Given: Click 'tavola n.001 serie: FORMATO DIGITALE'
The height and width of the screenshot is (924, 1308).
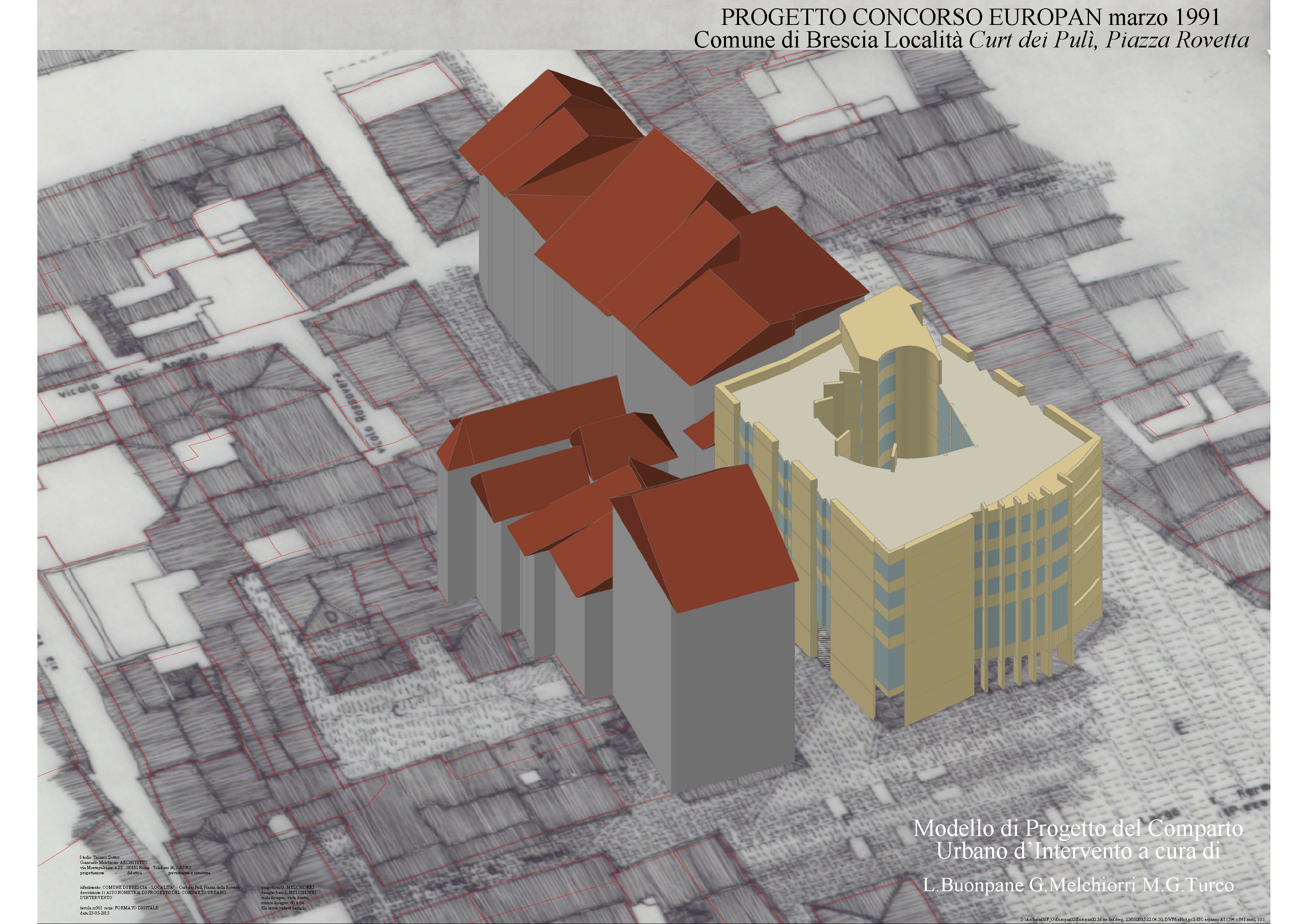Looking at the screenshot, I should 119,907.
